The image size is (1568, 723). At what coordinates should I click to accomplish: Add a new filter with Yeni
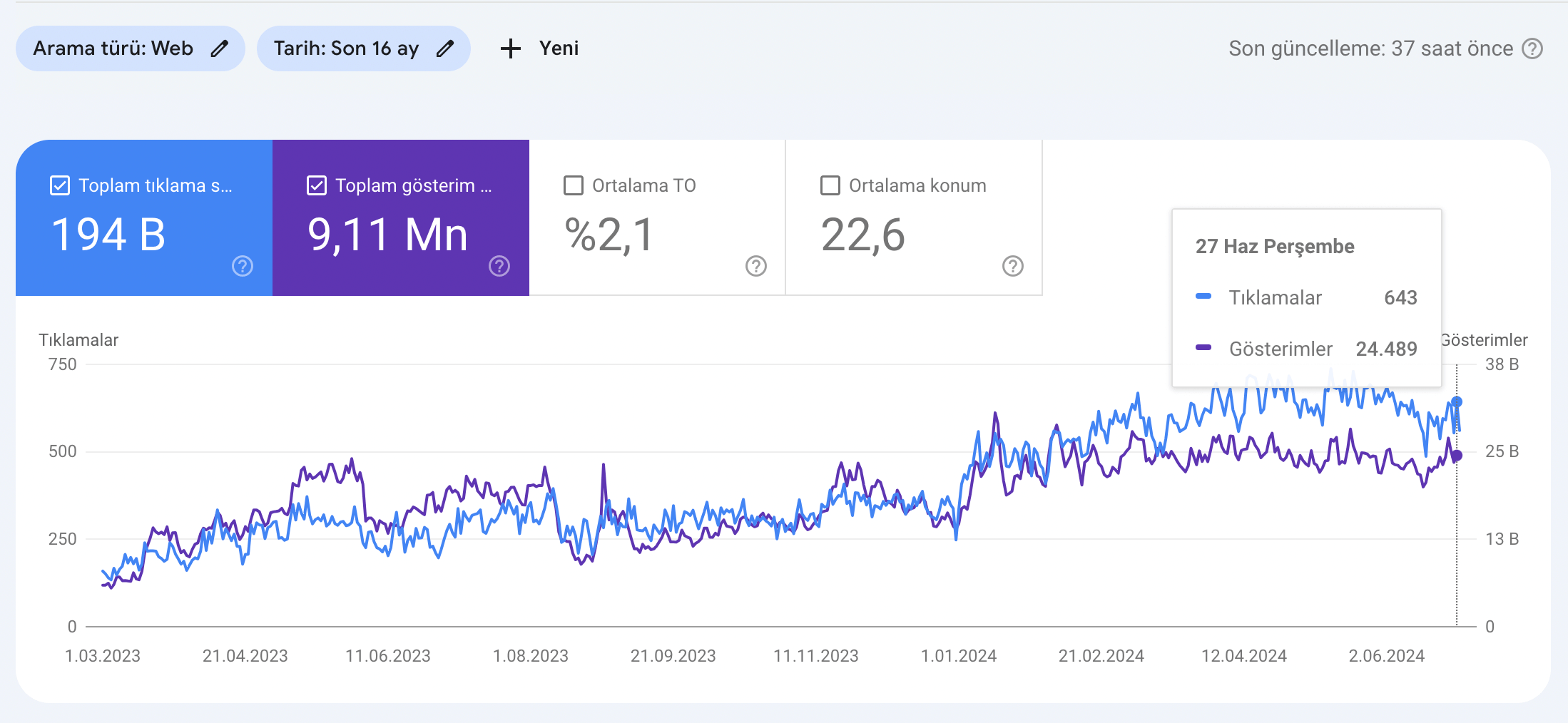click(540, 48)
